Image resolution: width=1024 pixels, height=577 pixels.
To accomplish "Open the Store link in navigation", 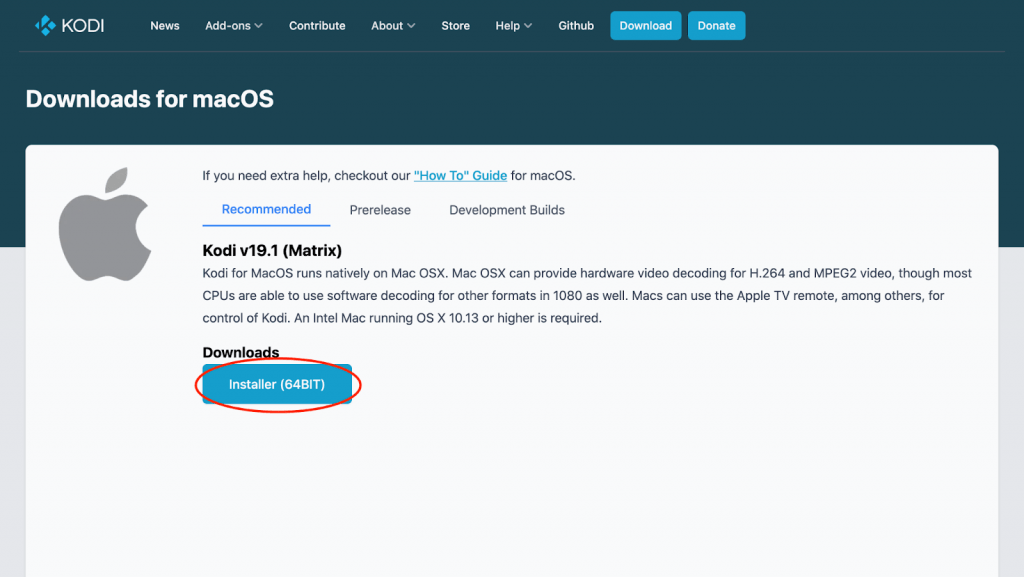I will point(455,25).
